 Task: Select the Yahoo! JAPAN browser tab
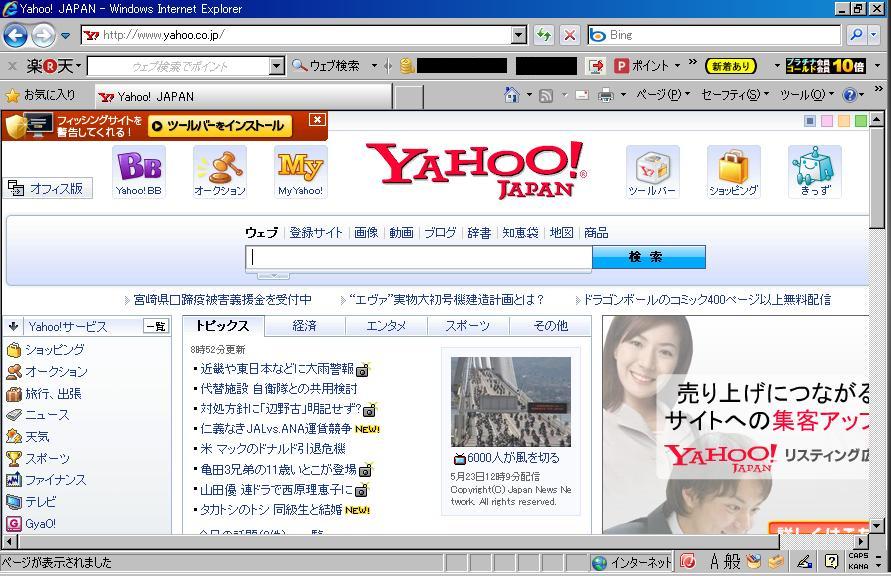point(243,97)
